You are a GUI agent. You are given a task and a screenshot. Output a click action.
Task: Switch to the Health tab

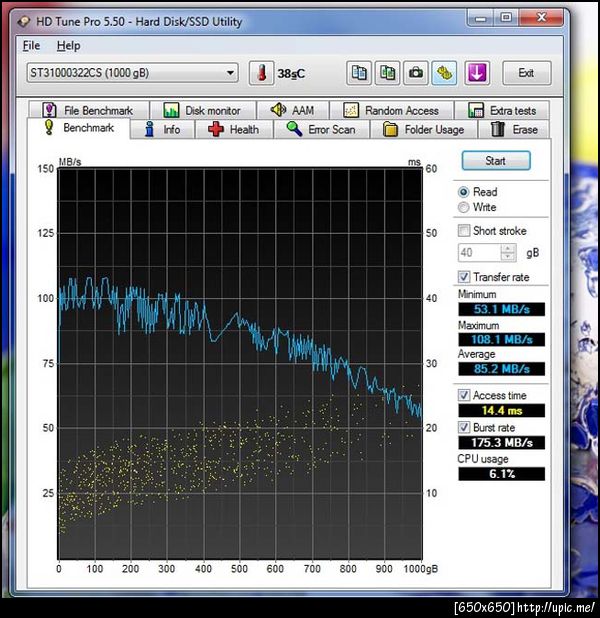tap(234, 129)
